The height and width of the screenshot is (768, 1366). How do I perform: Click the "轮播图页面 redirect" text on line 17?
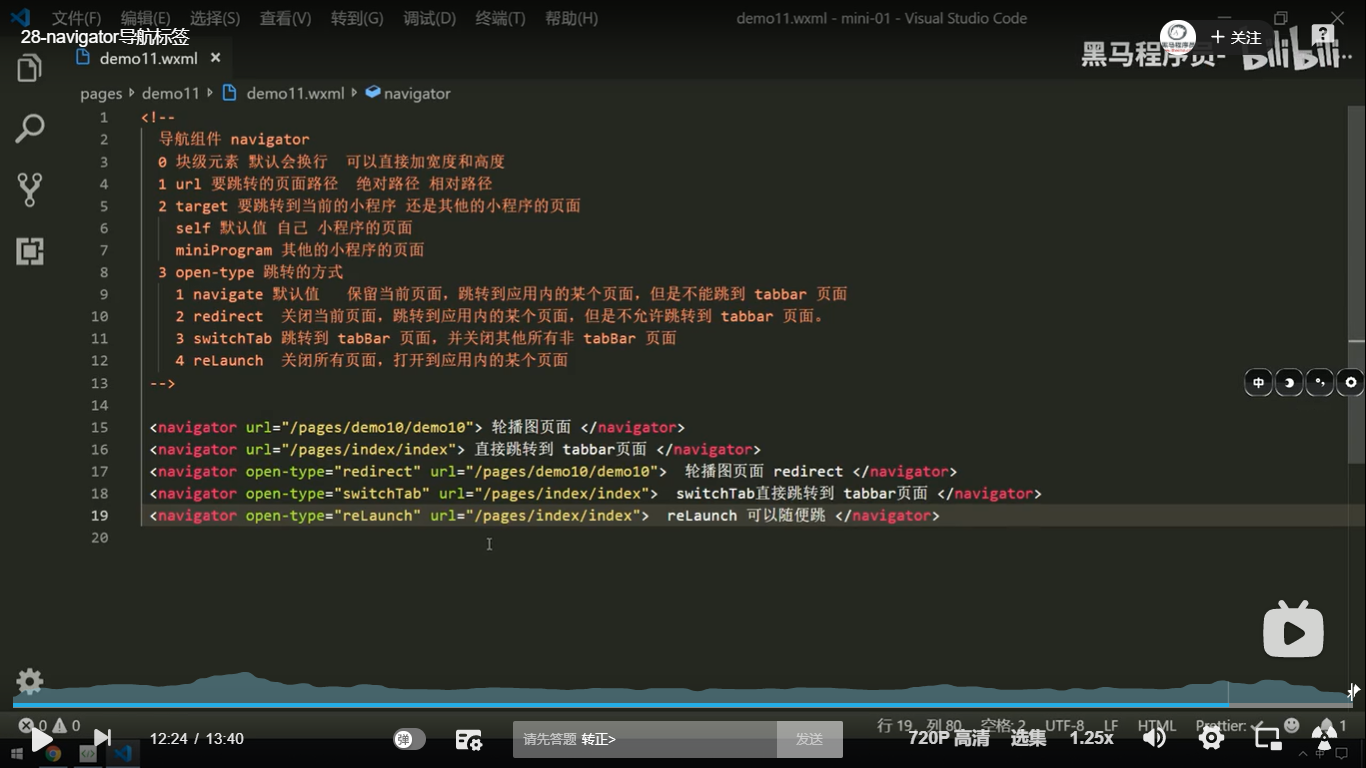(764, 471)
